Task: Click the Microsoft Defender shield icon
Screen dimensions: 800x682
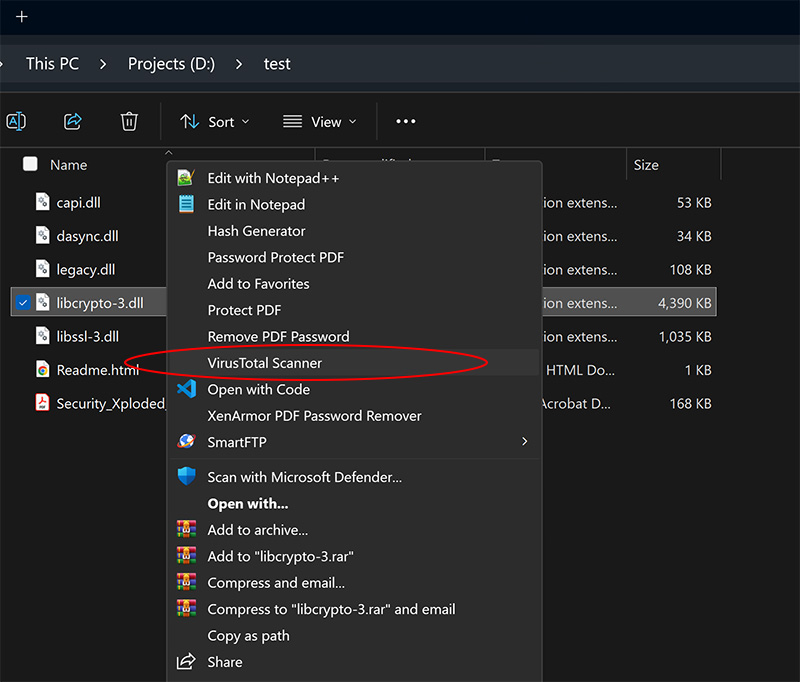Action: 186,477
